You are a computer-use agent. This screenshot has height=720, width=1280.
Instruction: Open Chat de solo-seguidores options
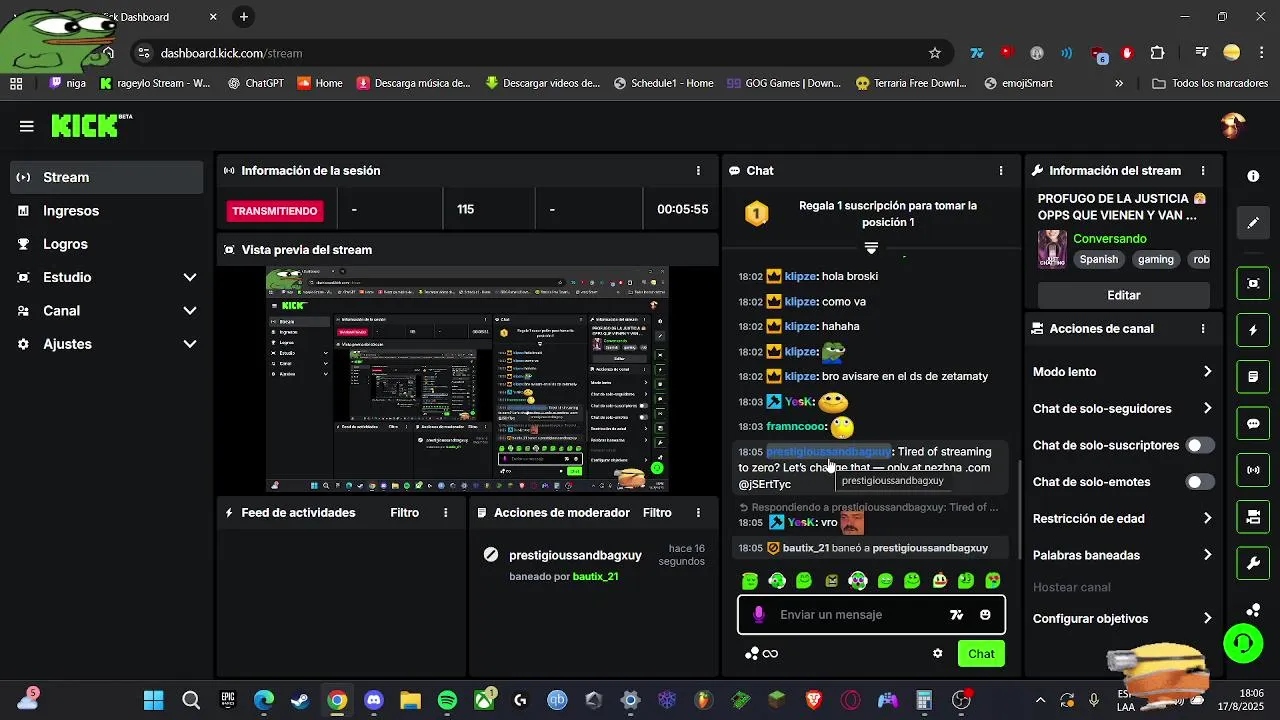click(x=1122, y=408)
